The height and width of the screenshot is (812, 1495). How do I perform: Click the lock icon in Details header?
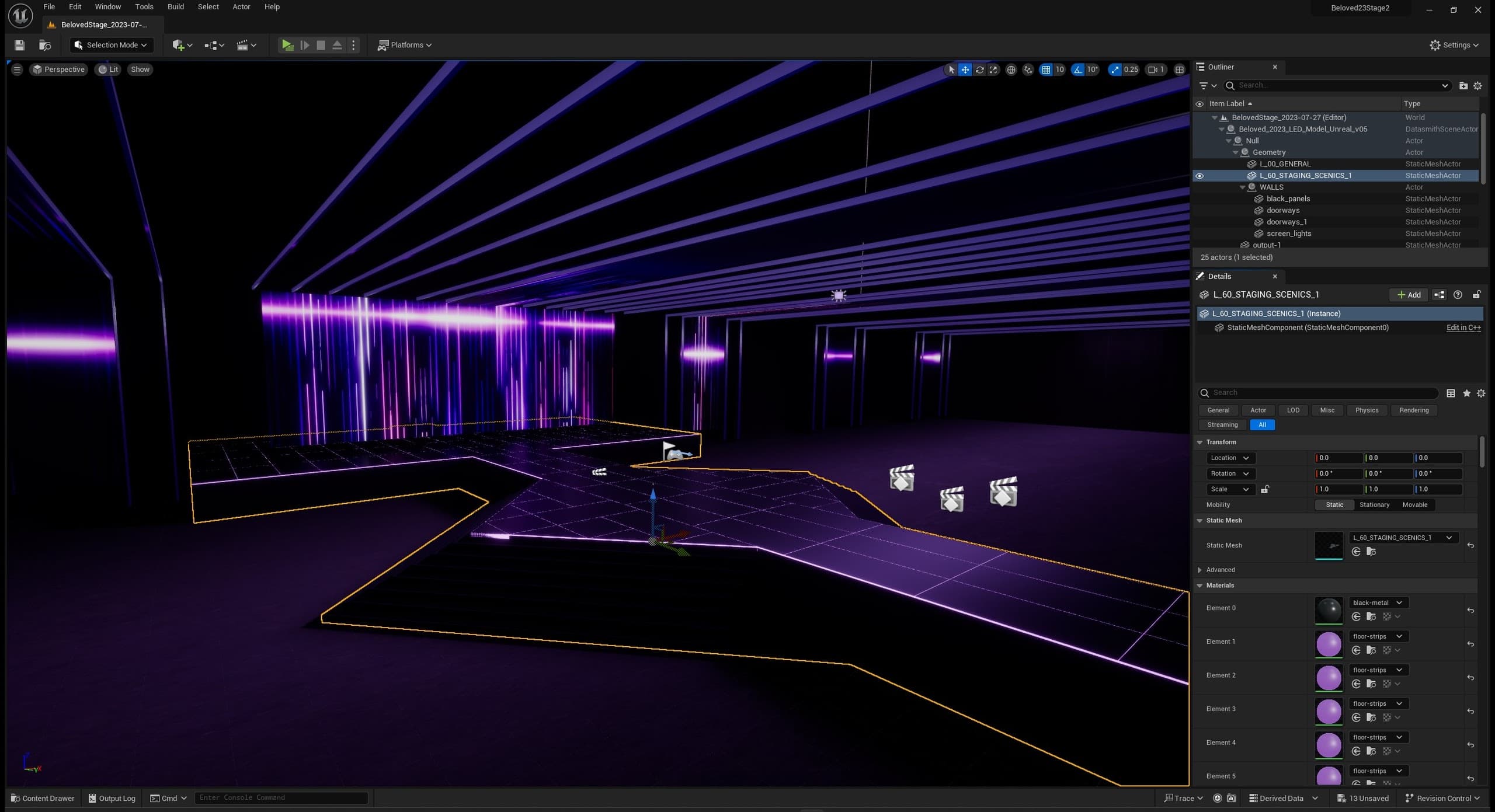point(1476,295)
